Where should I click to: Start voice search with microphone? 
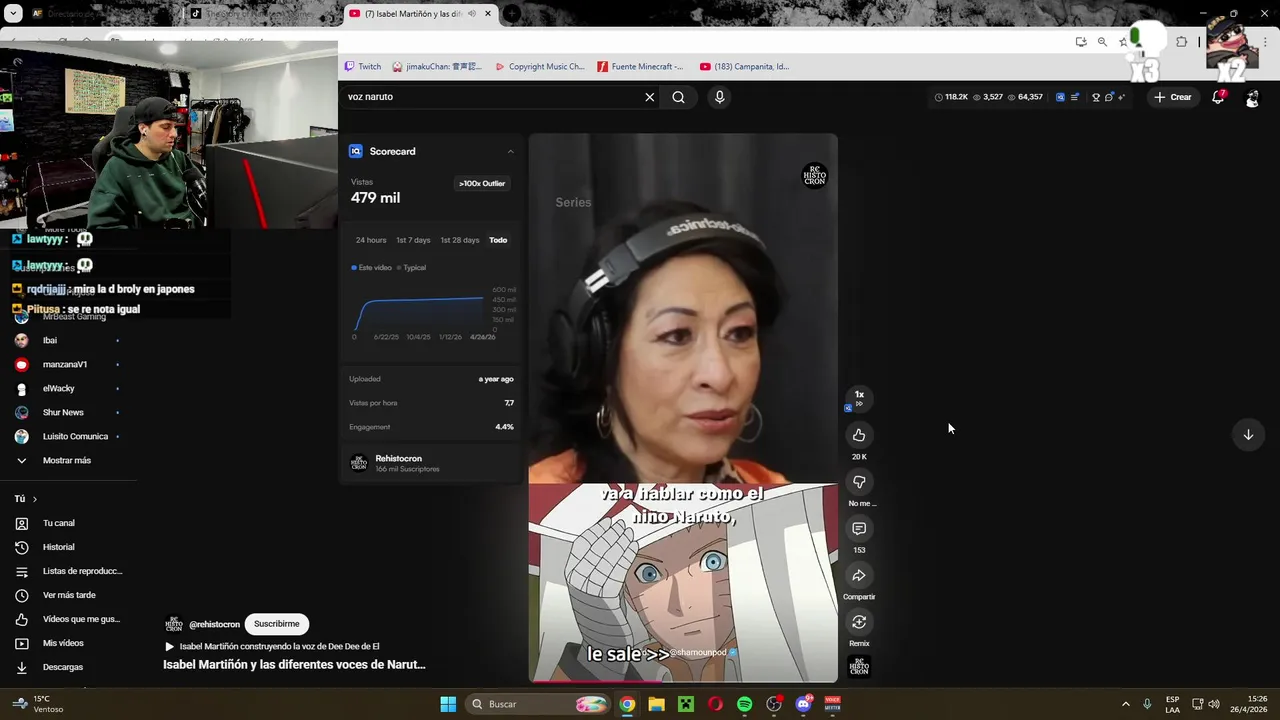coord(719,97)
